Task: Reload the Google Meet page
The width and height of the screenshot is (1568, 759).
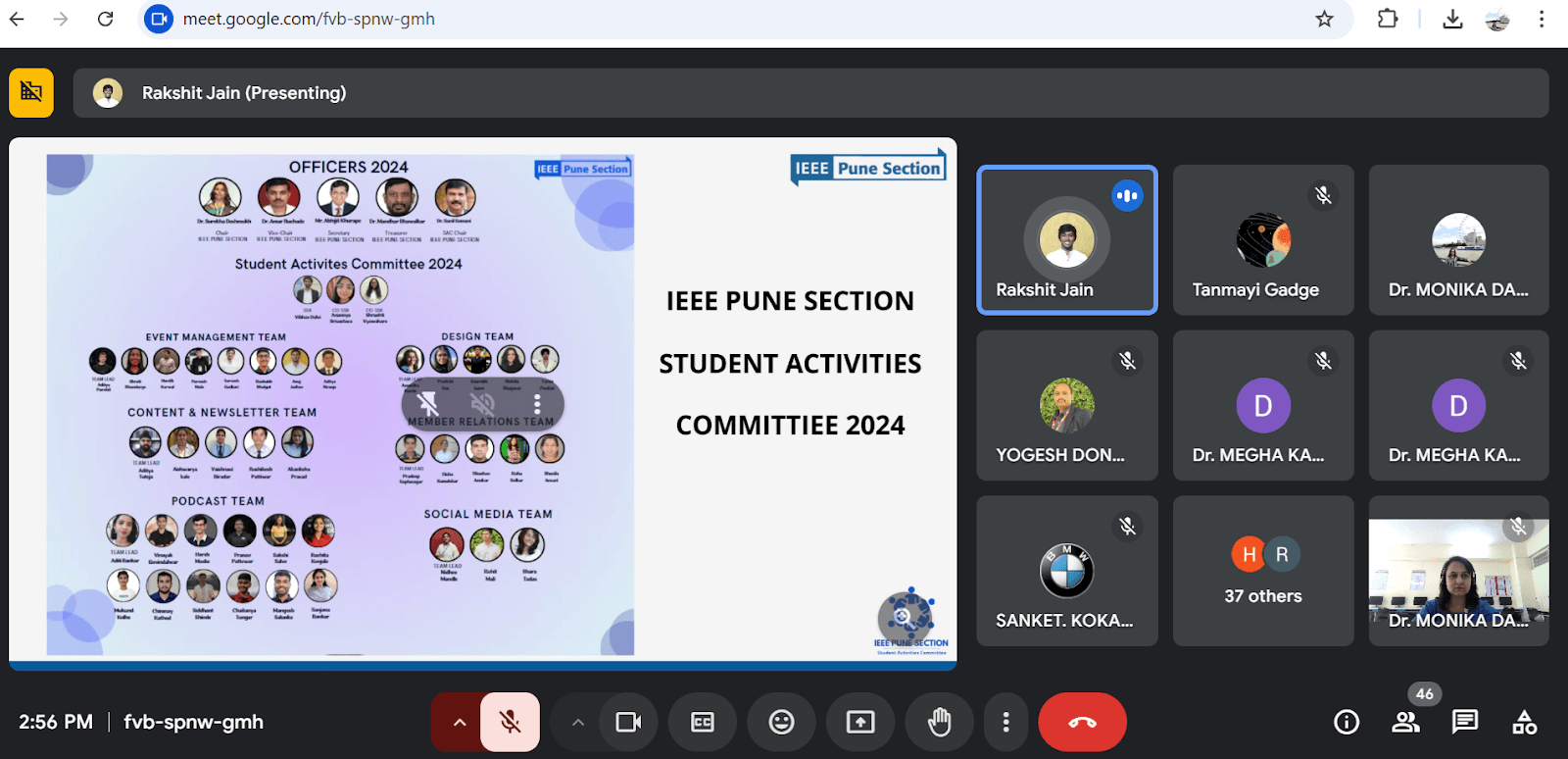Action: (106, 19)
